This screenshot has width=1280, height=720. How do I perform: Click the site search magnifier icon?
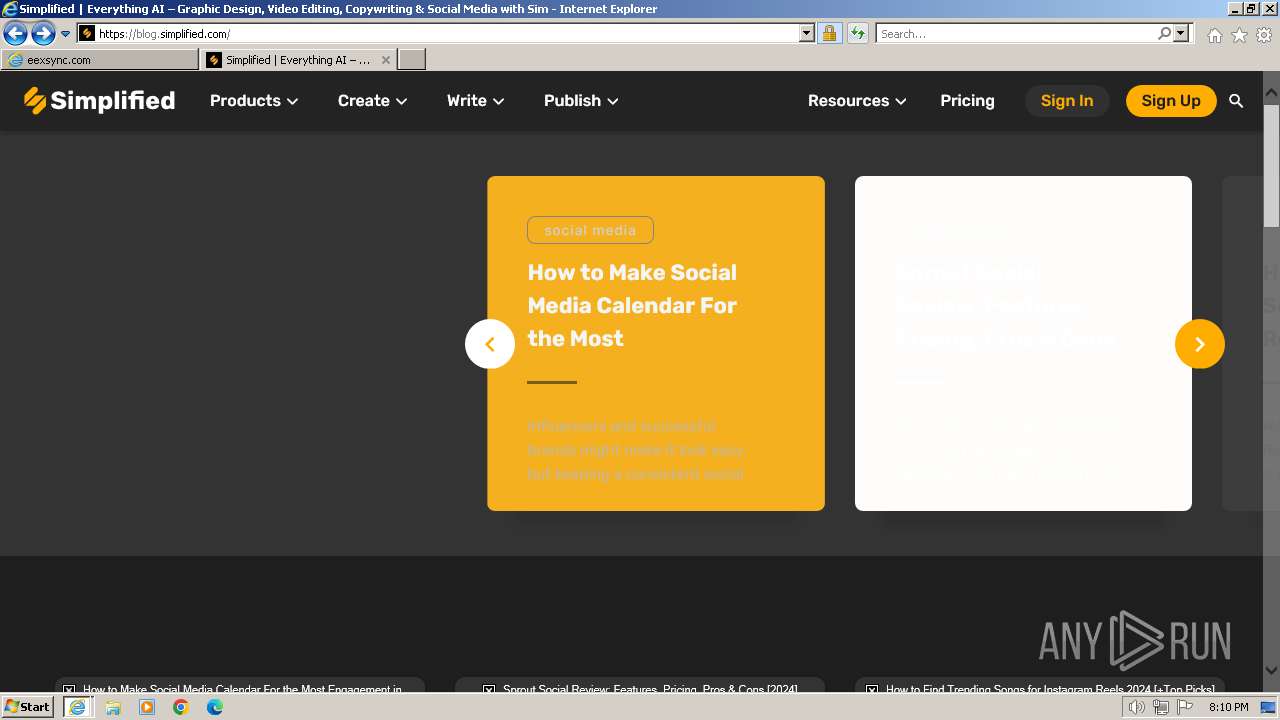tap(1236, 100)
